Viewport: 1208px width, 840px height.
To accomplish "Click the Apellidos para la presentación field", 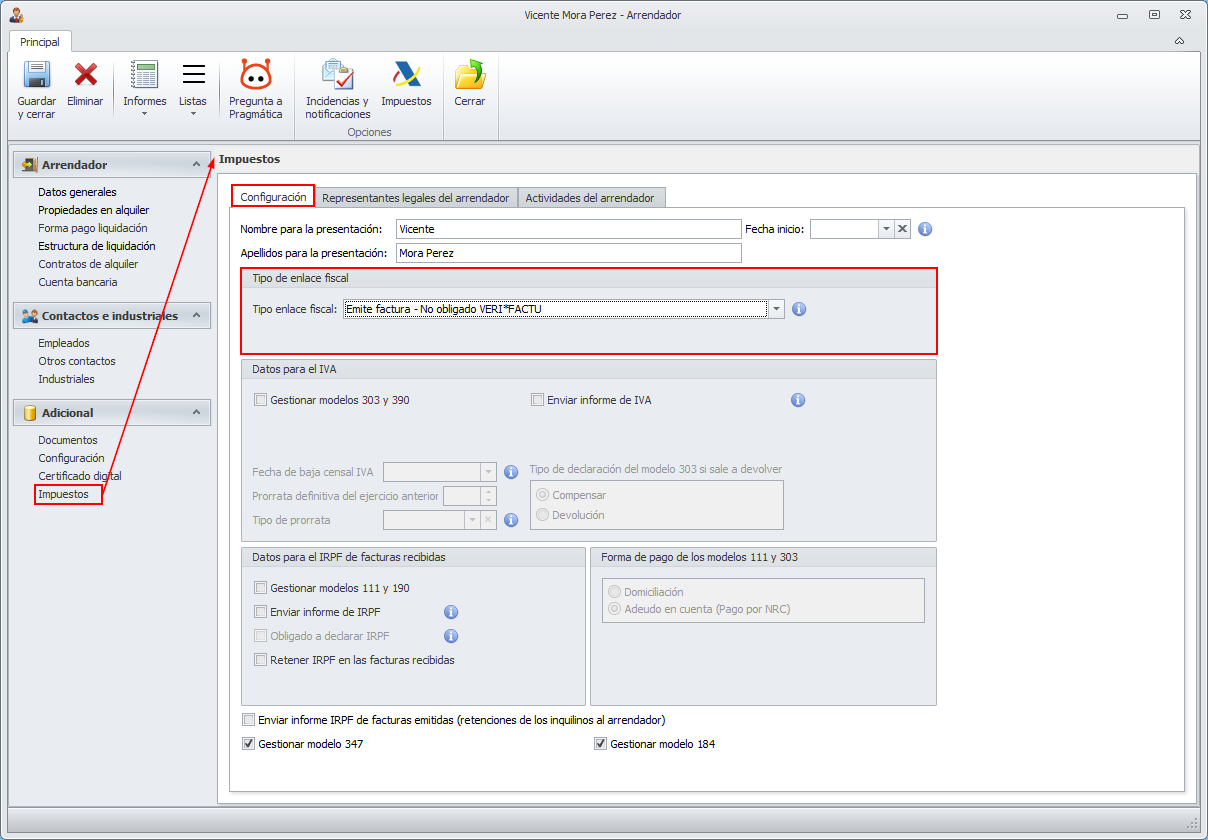I will (x=569, y=253).
